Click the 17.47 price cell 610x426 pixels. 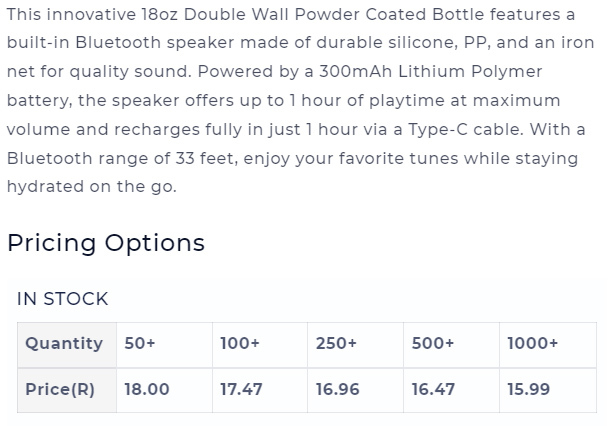260,390
